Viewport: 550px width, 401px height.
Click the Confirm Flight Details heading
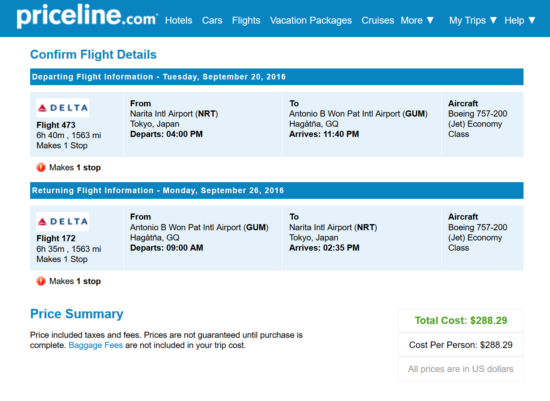pos(93,55)
